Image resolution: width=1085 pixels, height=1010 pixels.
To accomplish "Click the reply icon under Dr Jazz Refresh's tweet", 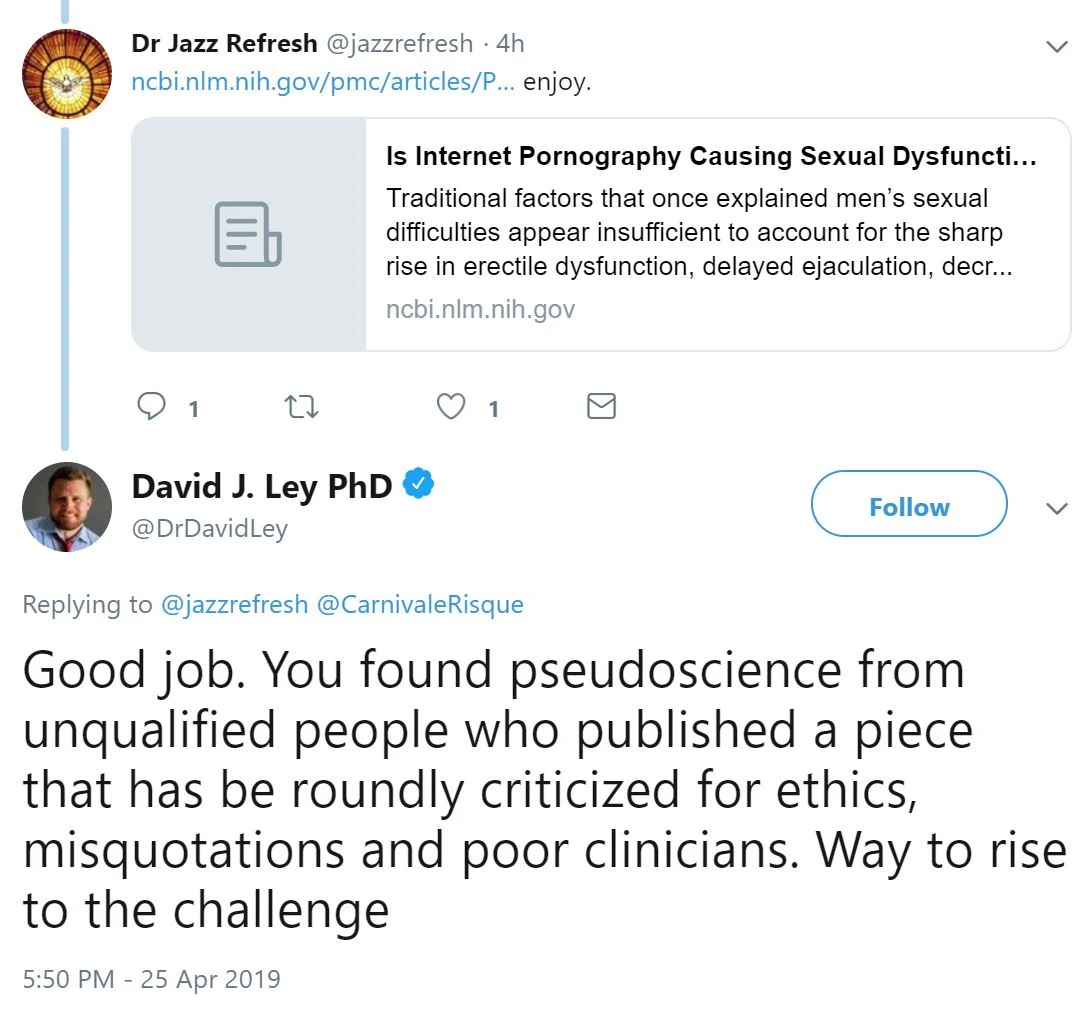I will pos(151,406).
